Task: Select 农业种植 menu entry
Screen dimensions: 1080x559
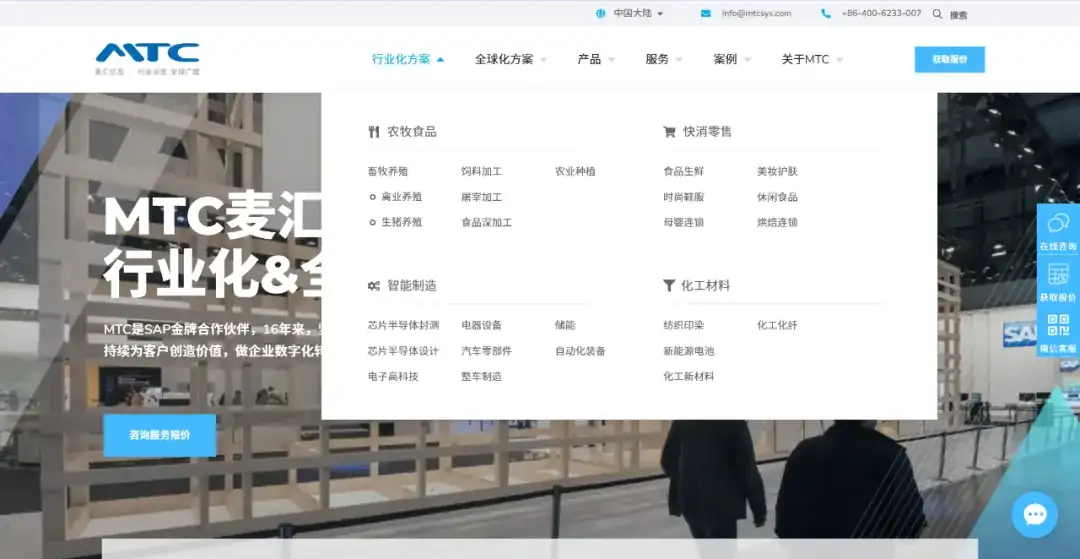Action: coord(575,171)
